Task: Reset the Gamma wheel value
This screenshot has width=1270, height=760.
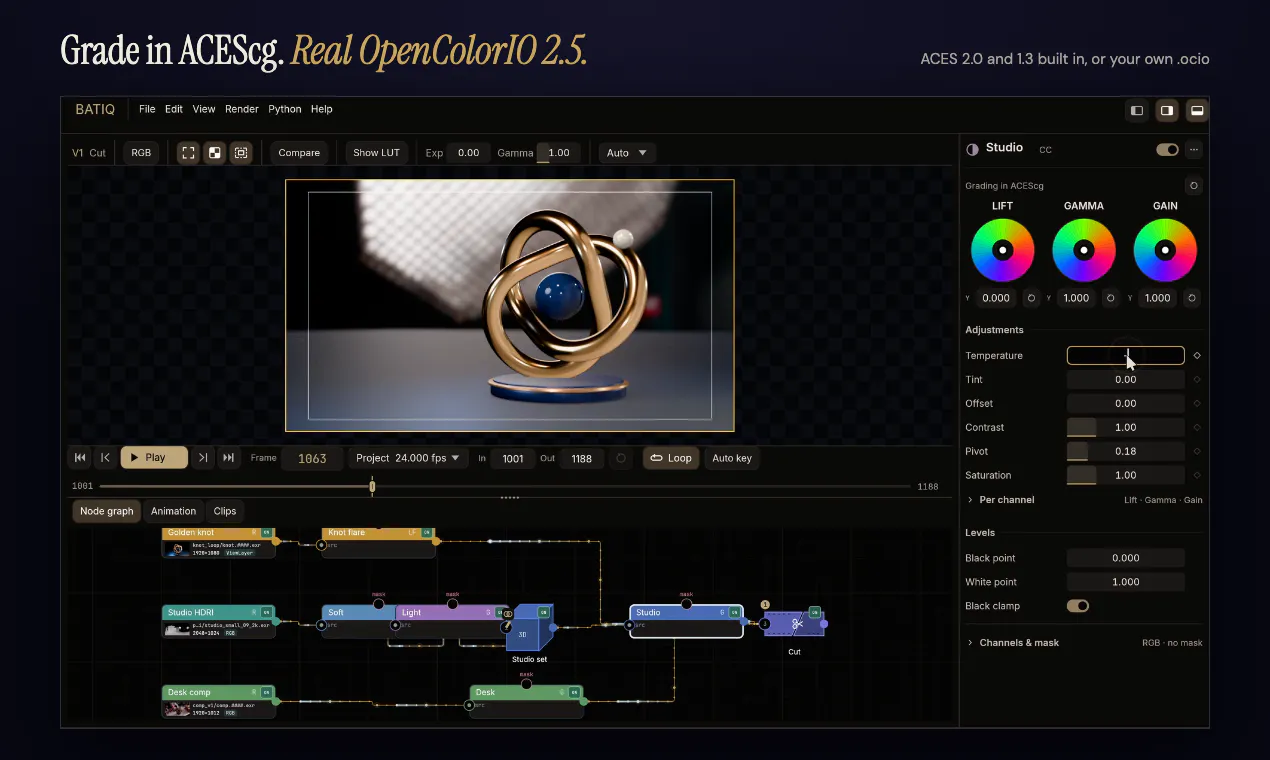Action: coord(1110,298)
